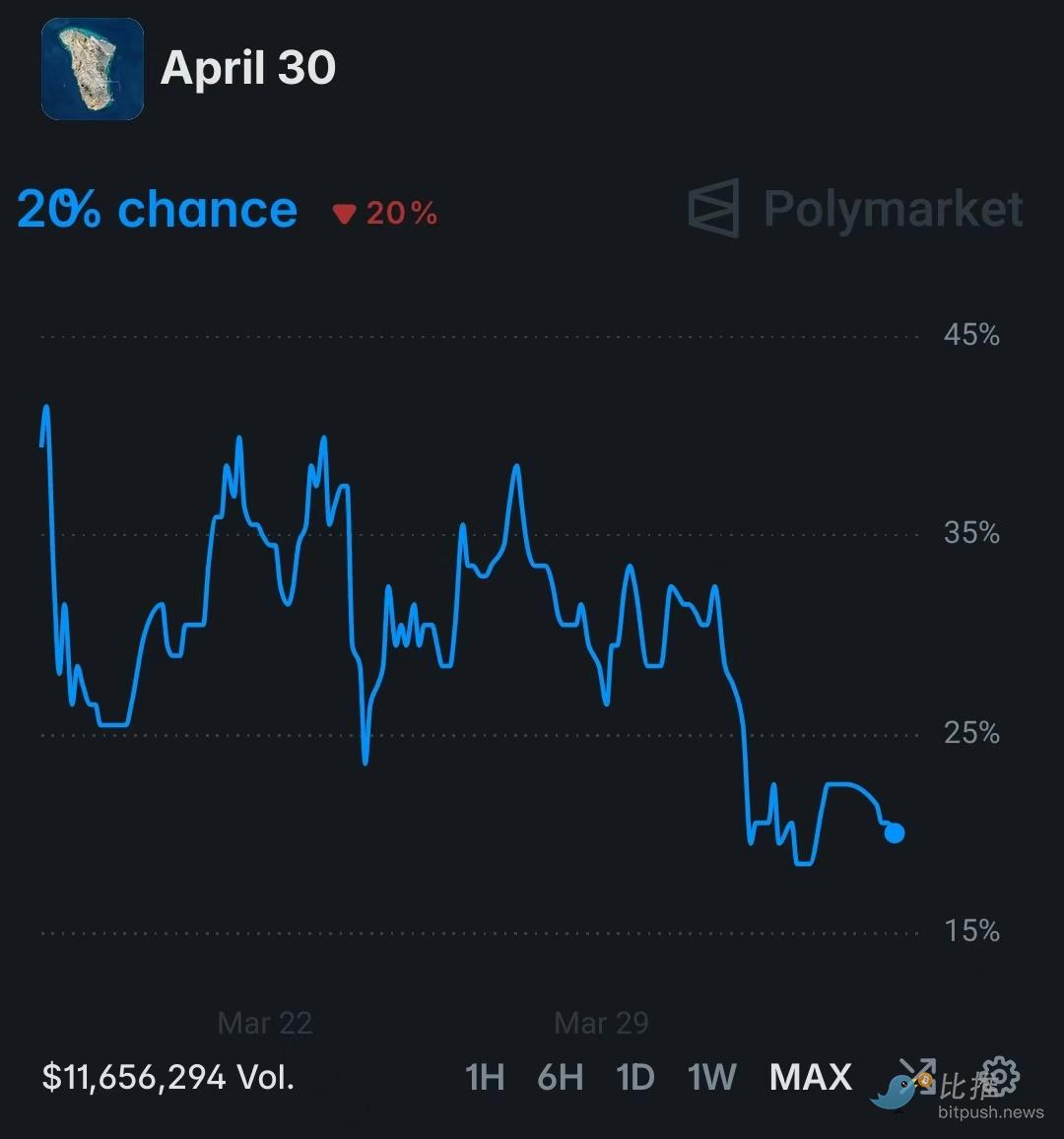Image resolution: width=1064 pixels, height=1139 pixels.
Task: Click the island market thumbnail image
Action: [93, 69]
